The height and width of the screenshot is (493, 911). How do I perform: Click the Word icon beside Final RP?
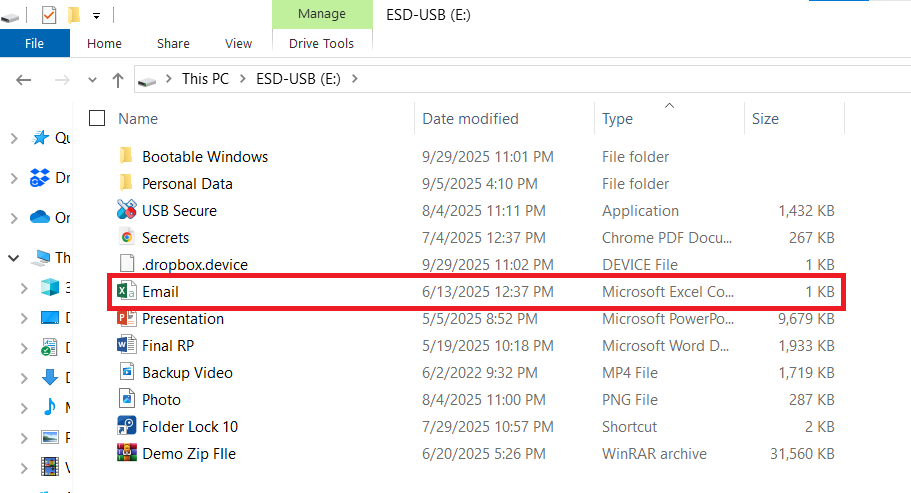(127, 345)
